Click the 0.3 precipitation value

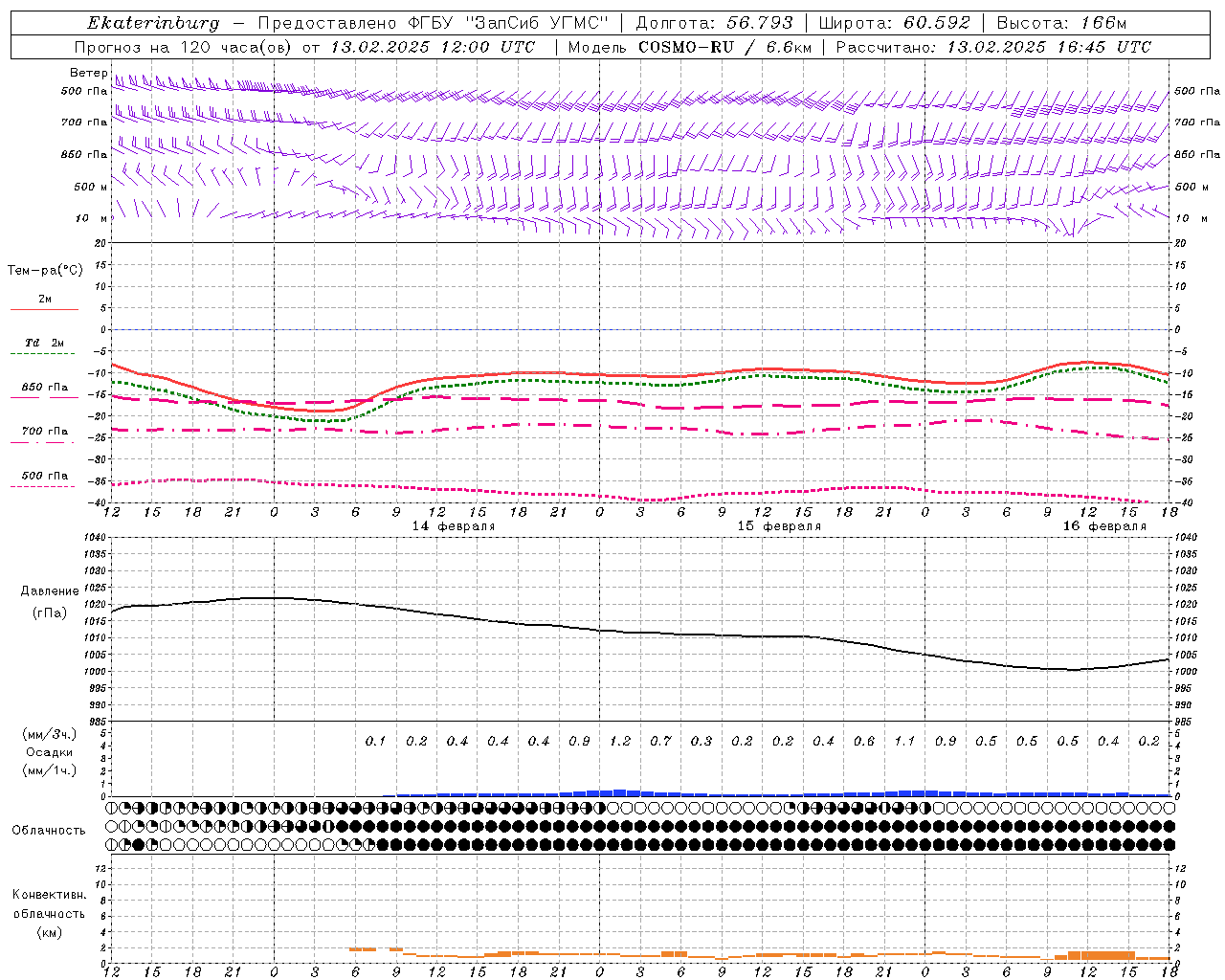coord(702,741)
